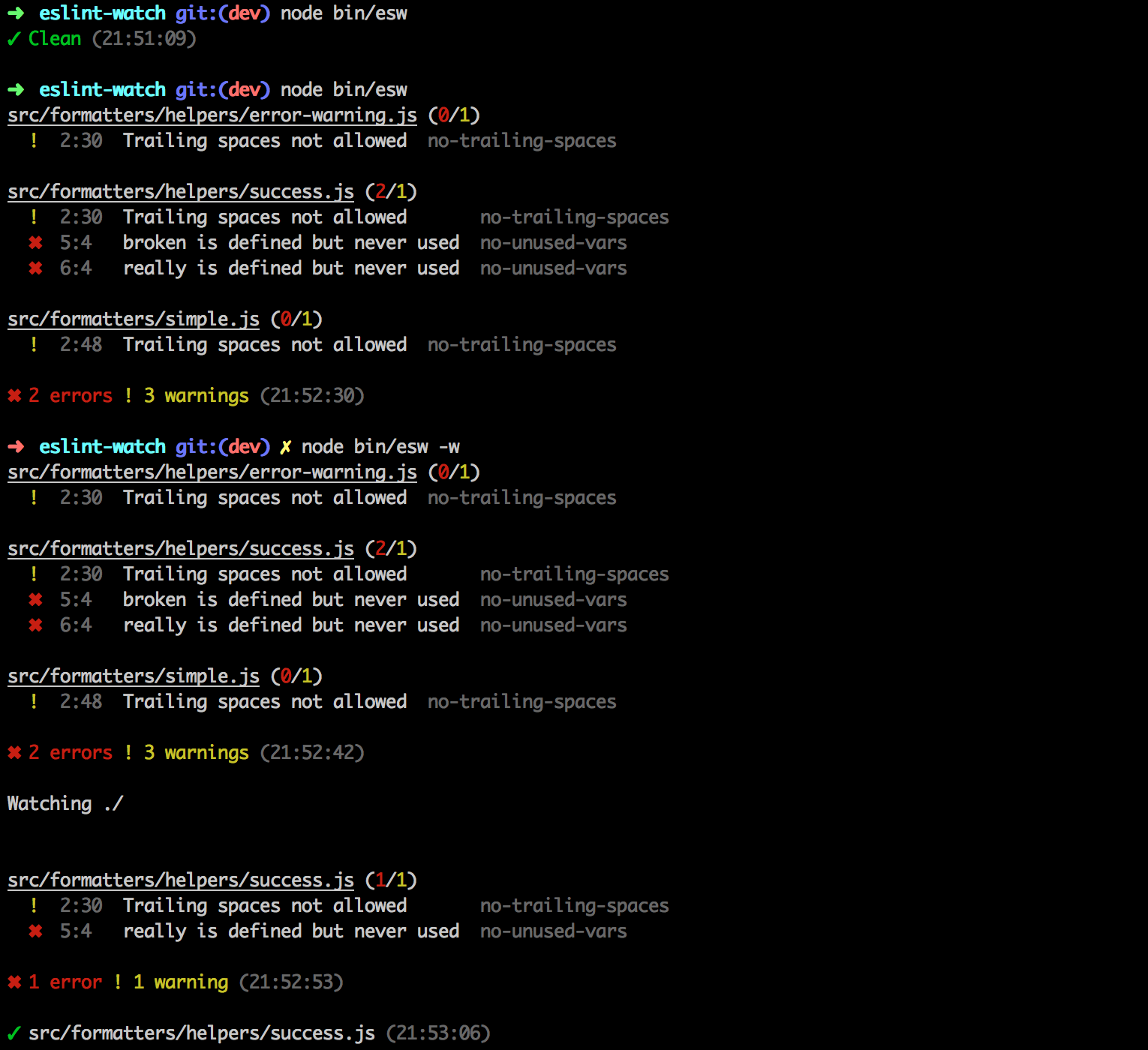Click the red ✖ before "1 error"

(x=14, y=982)
